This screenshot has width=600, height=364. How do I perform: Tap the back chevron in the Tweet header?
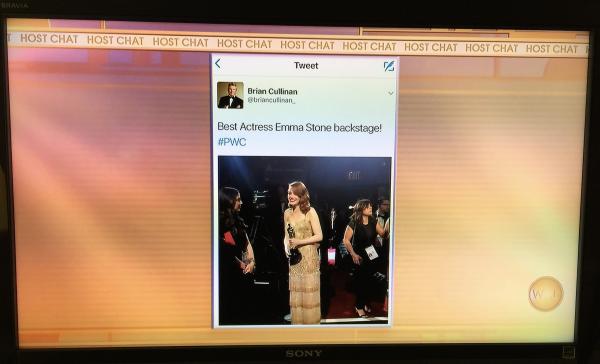click(x=218, y=64)
